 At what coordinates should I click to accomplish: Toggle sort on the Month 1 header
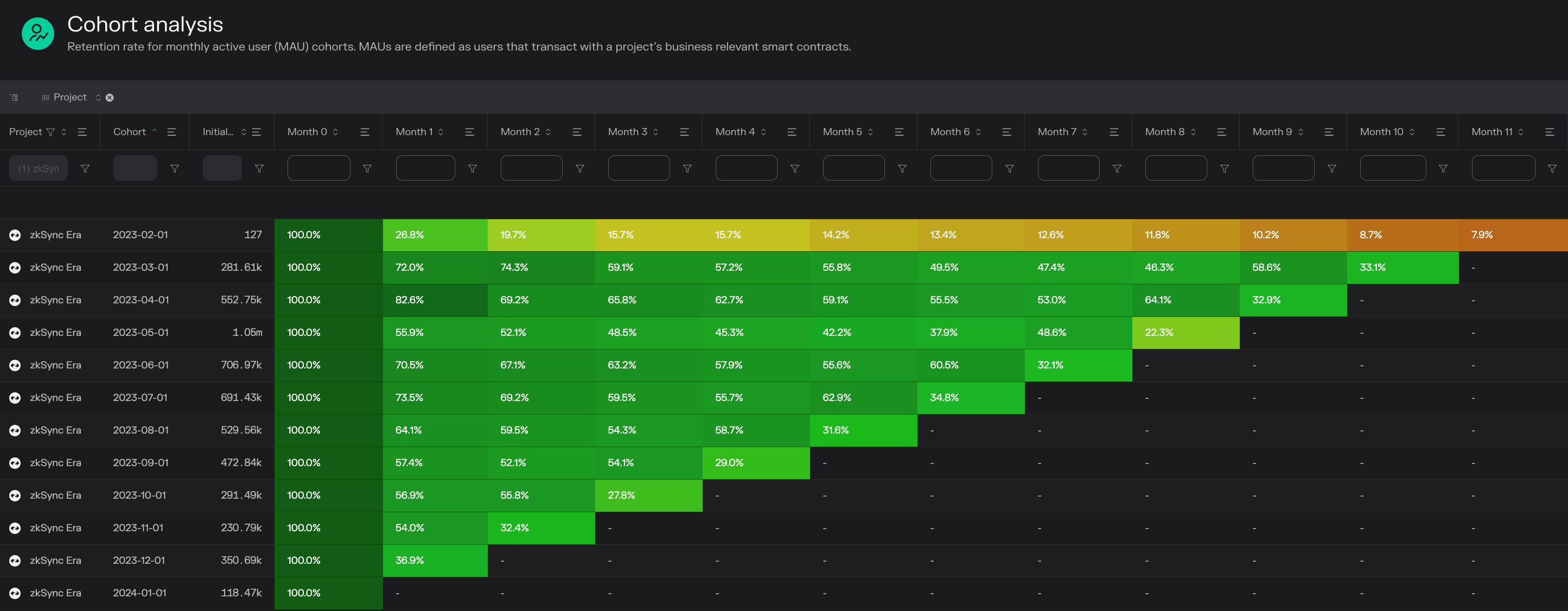[414, 132]
